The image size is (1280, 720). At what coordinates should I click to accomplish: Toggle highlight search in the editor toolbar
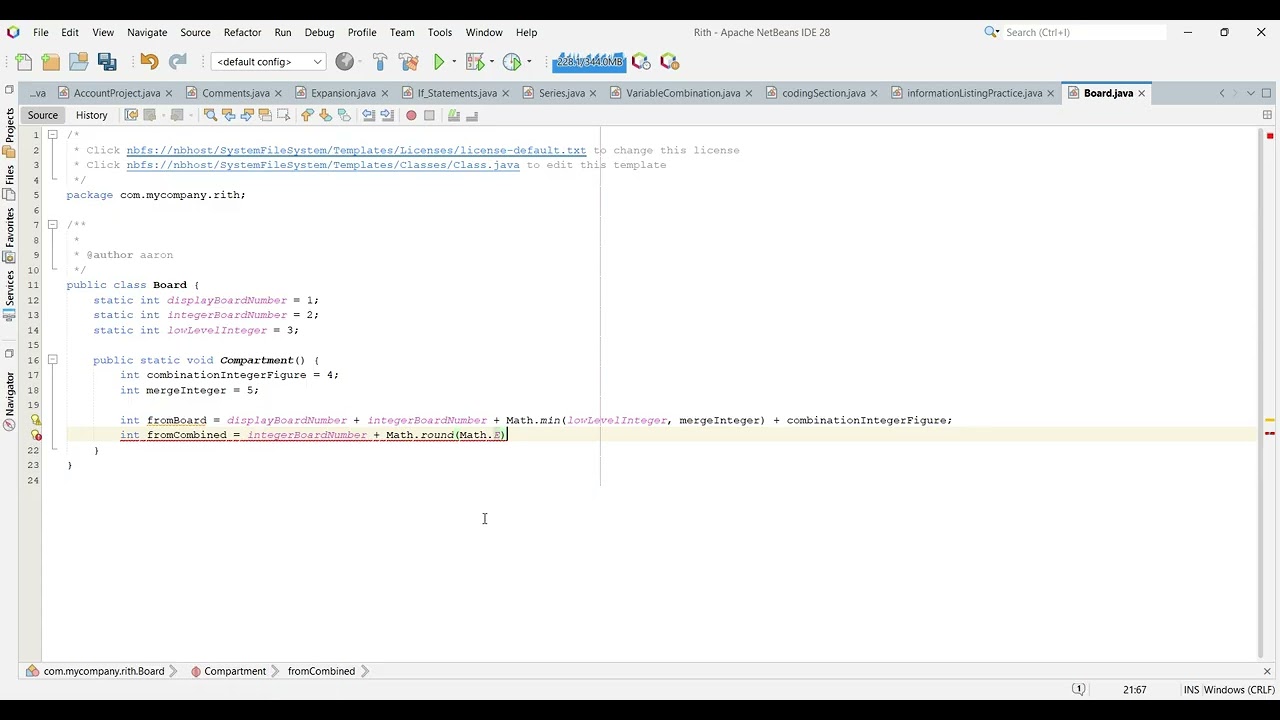pyautogui.click(x=265, y=115)
